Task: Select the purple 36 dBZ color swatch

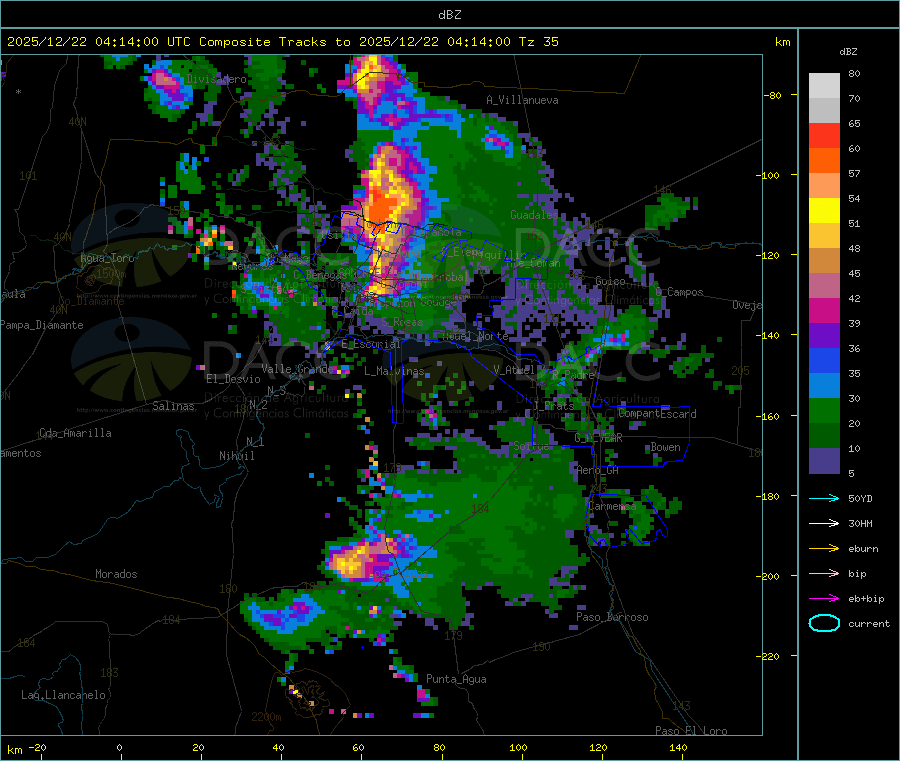Action: (824, 336)
